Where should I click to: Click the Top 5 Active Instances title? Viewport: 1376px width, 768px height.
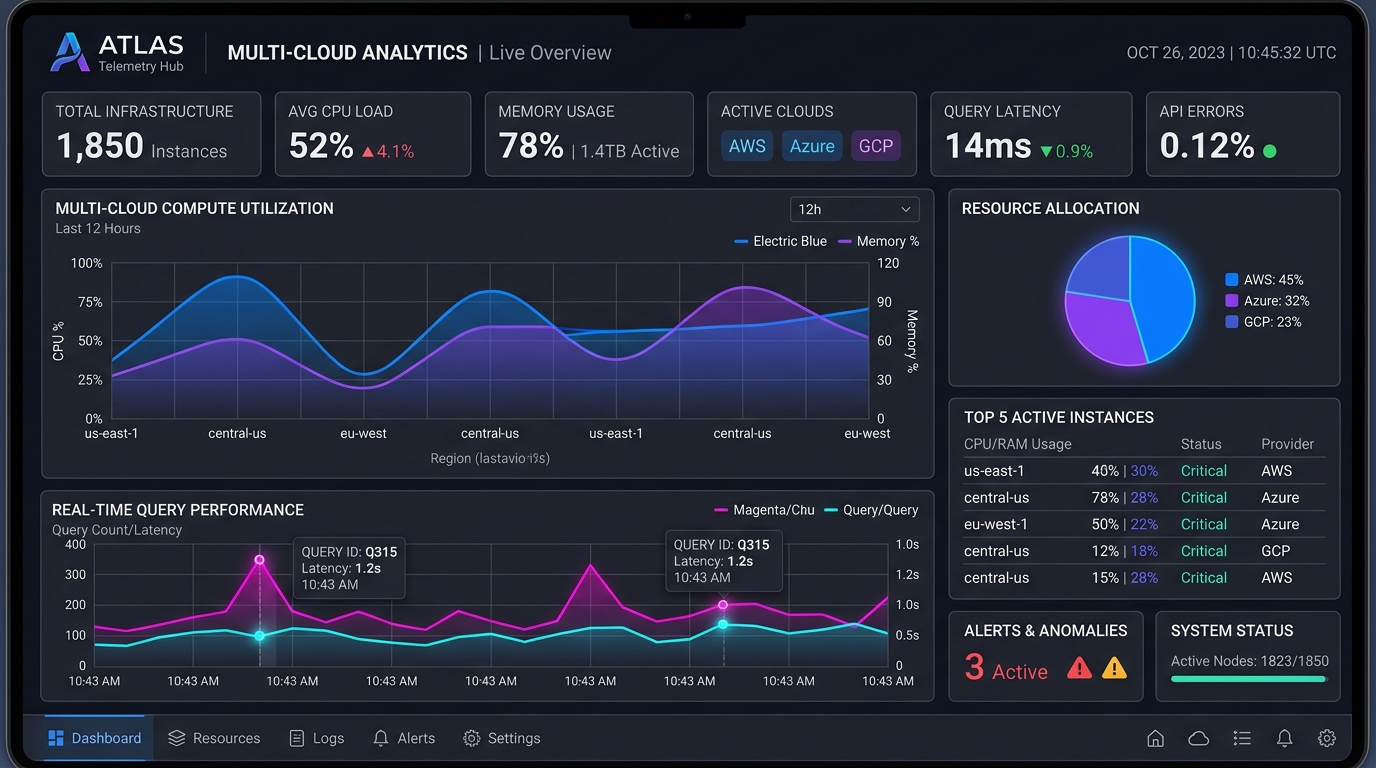[1059, 417]
